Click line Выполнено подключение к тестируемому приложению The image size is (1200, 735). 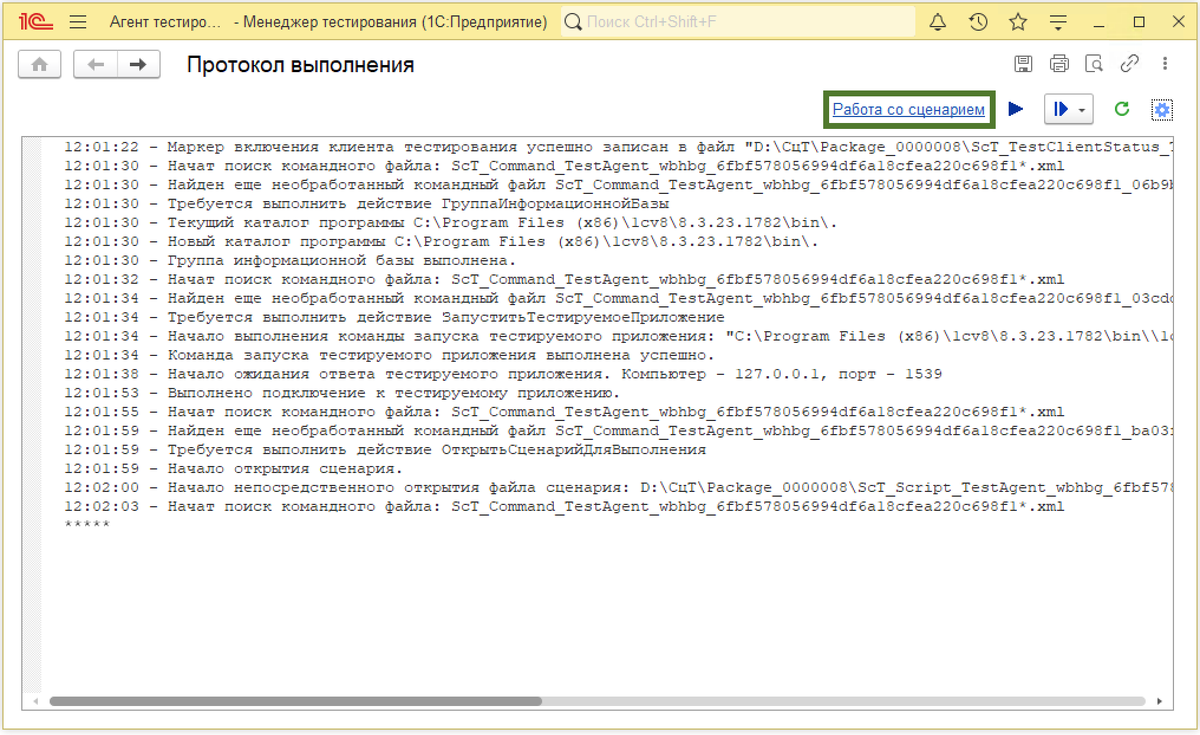pyautogui.click(x=343, y=393)
